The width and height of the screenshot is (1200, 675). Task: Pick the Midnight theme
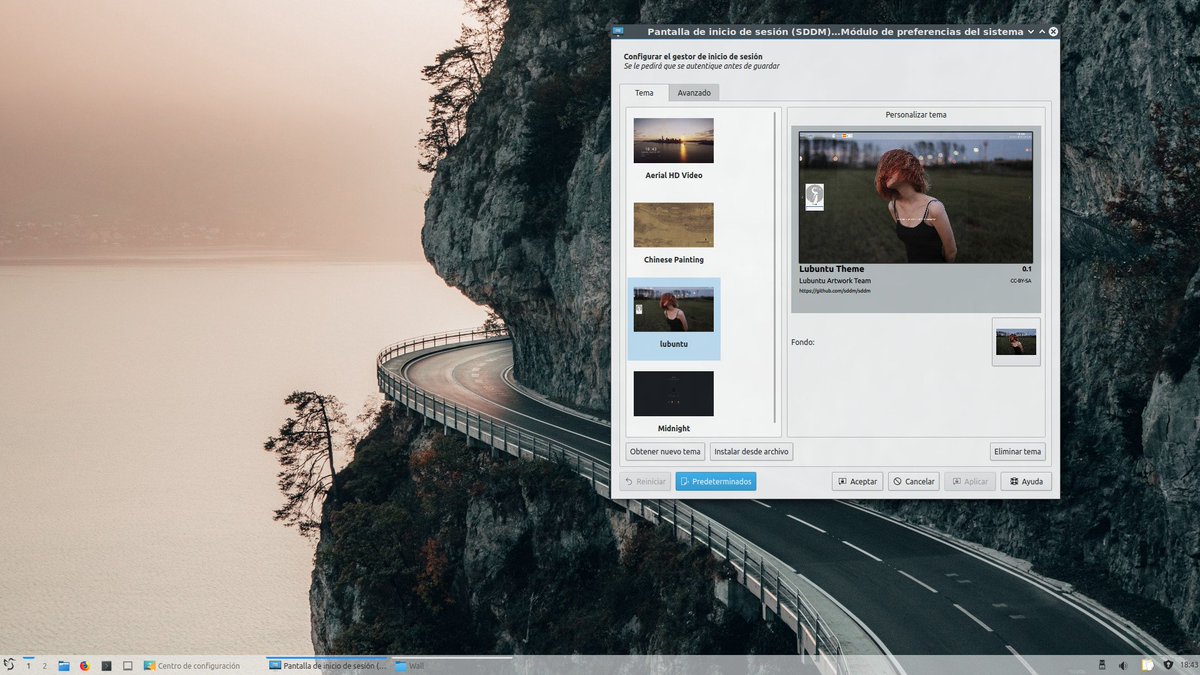[x=673, y=401]
